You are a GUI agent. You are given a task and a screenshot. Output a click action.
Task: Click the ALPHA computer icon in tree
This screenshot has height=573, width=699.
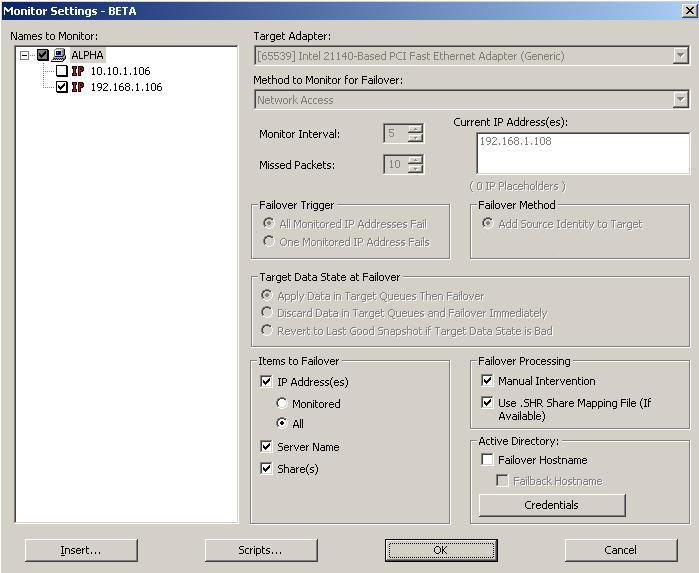pyautogui.click(x=60, y=56)
